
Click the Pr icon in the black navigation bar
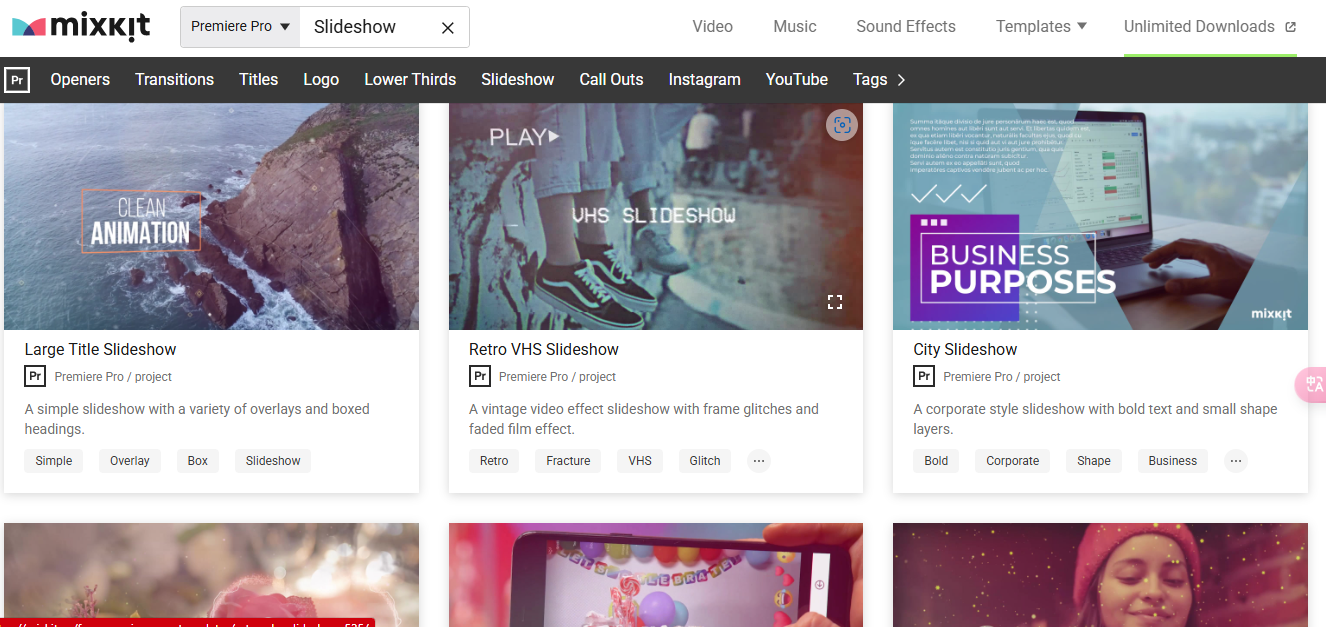(17, 79)
